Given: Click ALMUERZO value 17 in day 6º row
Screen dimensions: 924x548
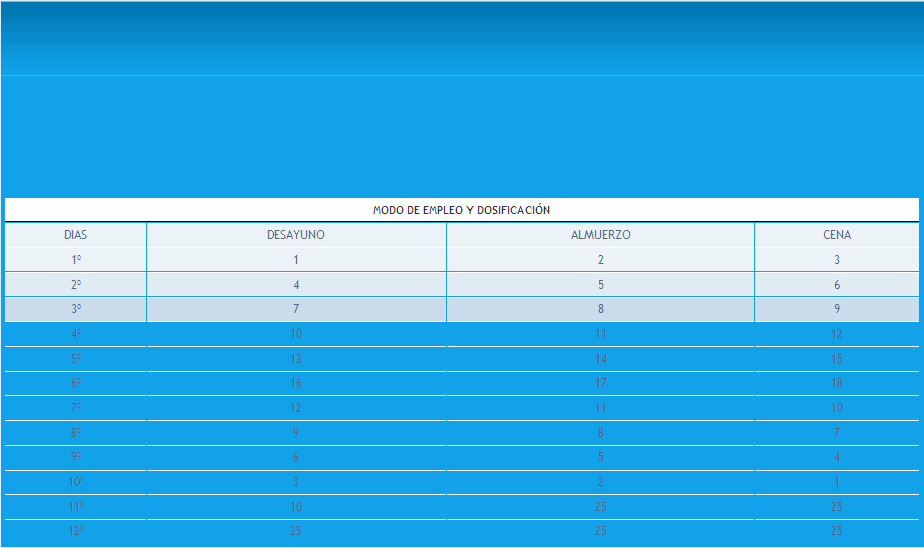Looking at the screenshot, I should click(600, 383).
